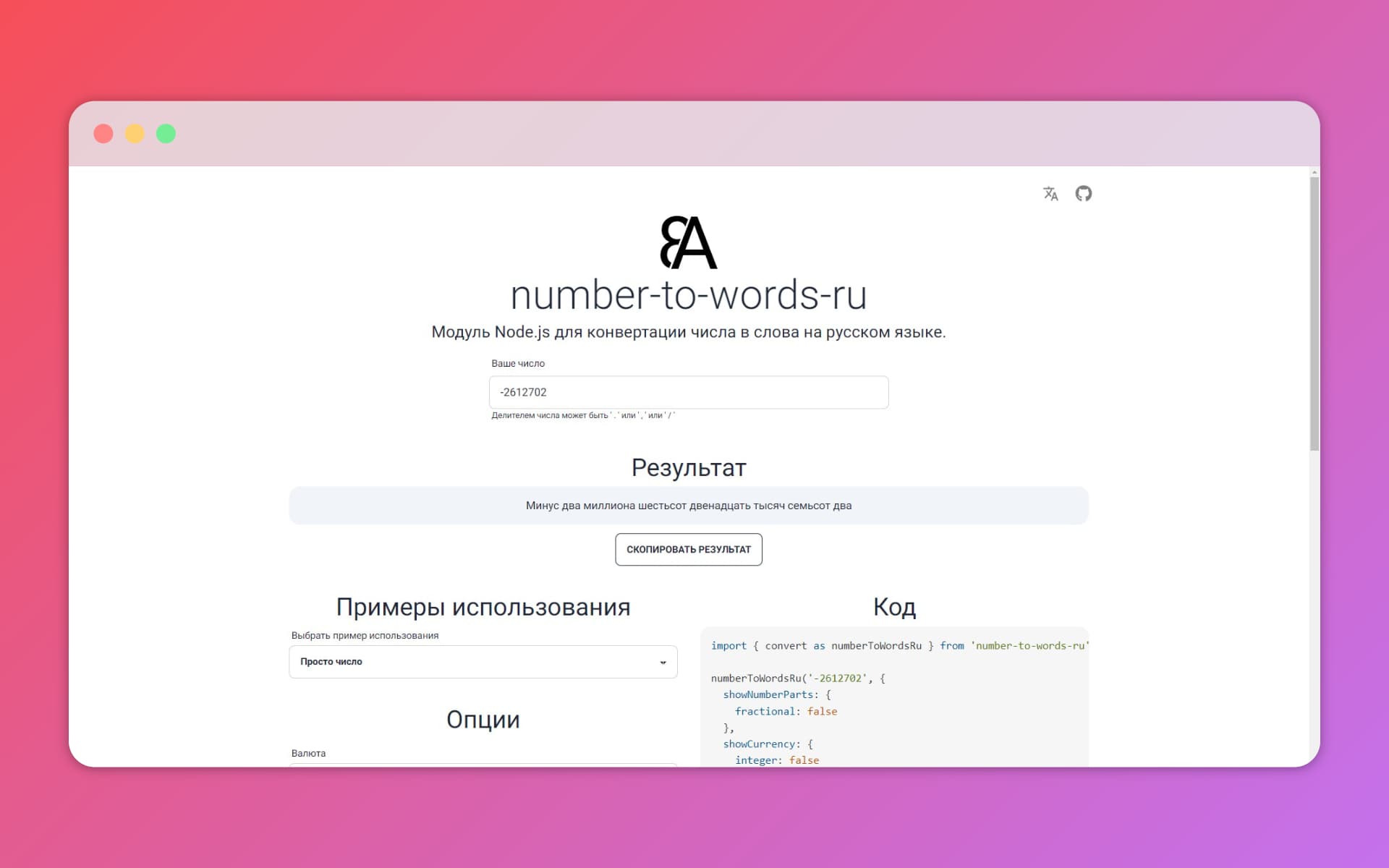Copy result with 'Скопировать результат' button
The height and width of the screenshot is (868, 1389).
point(689,550)
